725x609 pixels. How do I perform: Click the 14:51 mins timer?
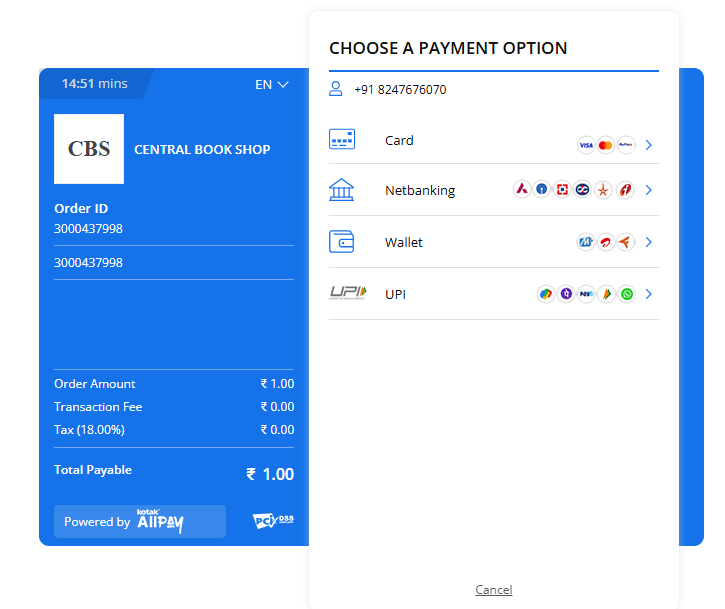tap(95, 84)
